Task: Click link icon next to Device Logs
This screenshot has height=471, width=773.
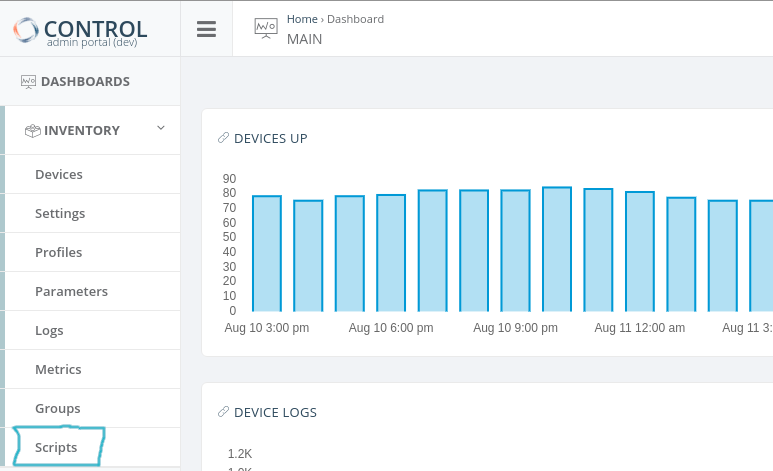Action: [x=223, y=412]
